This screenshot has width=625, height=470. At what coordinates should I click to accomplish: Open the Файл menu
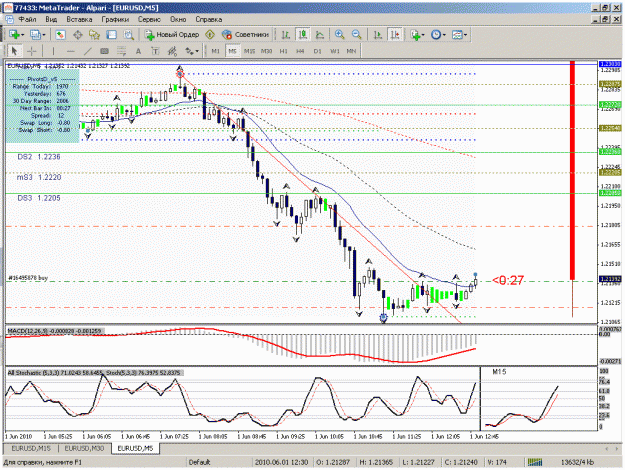pyautogui.click(x=27, y=20)
